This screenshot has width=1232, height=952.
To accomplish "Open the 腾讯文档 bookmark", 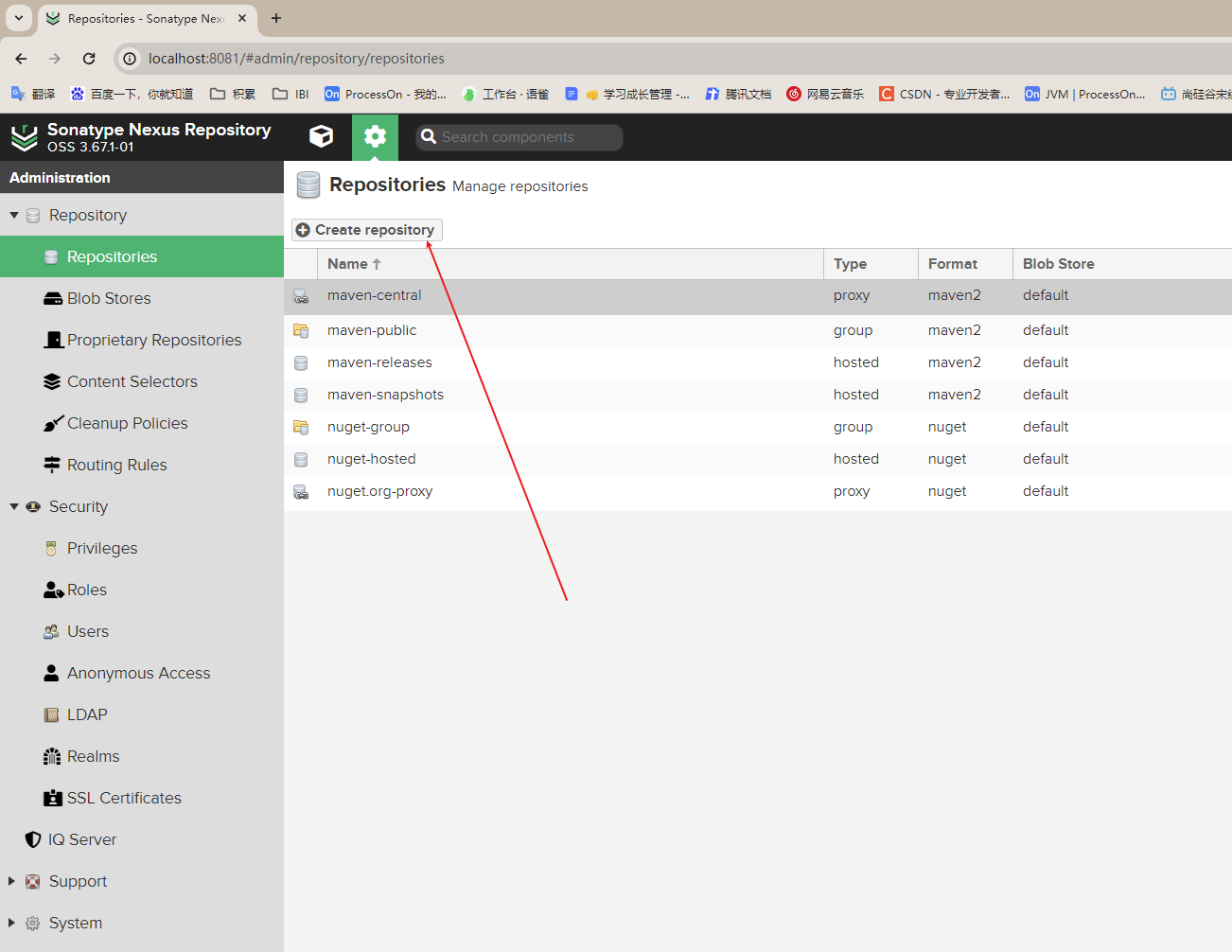I will [x=738, y=94].
